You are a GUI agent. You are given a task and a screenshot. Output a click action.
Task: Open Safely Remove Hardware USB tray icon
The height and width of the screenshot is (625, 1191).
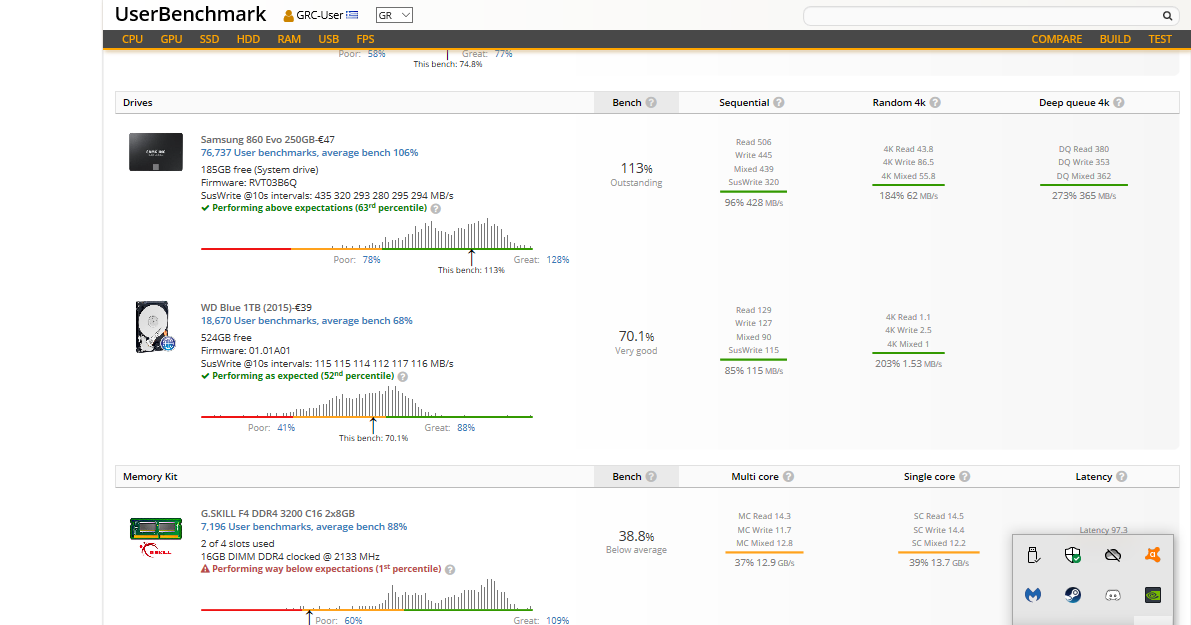tap(1033, 555)
